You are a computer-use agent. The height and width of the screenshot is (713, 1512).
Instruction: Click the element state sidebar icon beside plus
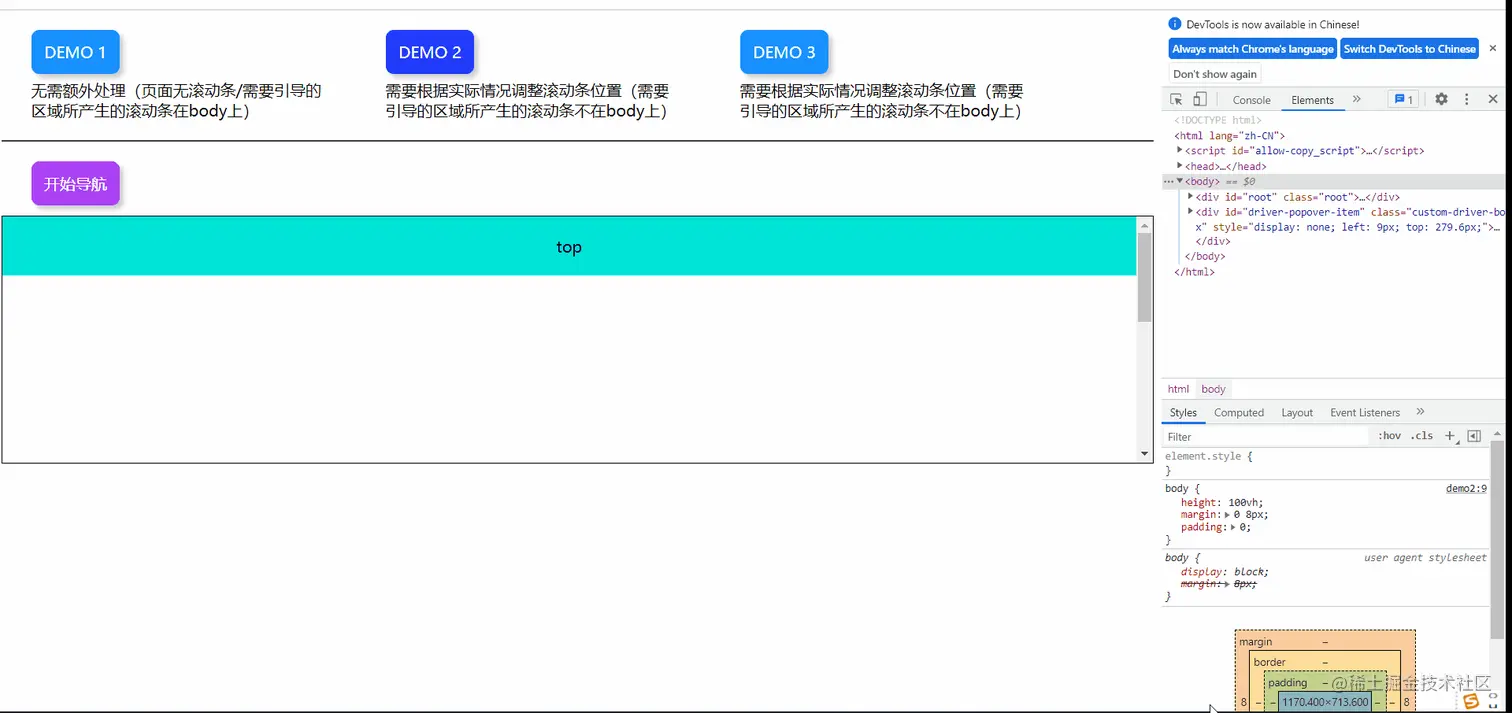[1474, 436]
